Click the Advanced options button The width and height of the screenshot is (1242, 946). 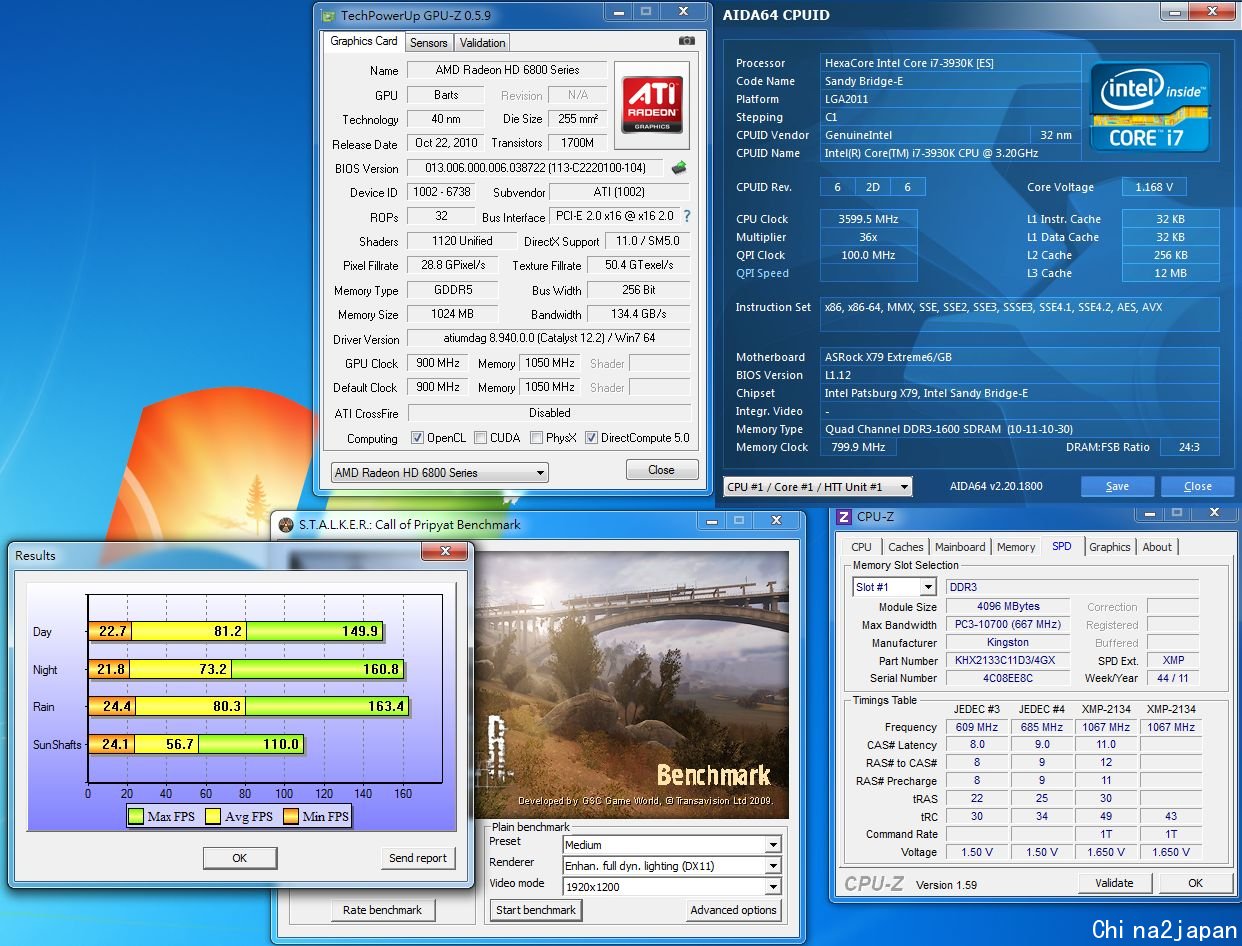tap(733, 910)
